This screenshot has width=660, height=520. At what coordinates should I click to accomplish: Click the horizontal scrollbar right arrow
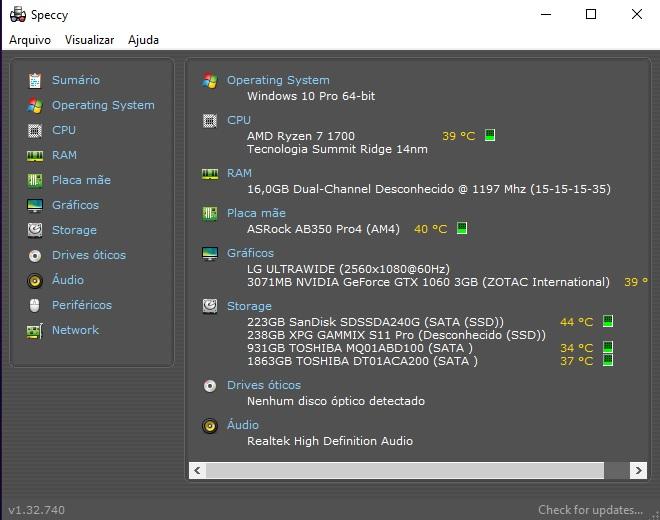638,470
